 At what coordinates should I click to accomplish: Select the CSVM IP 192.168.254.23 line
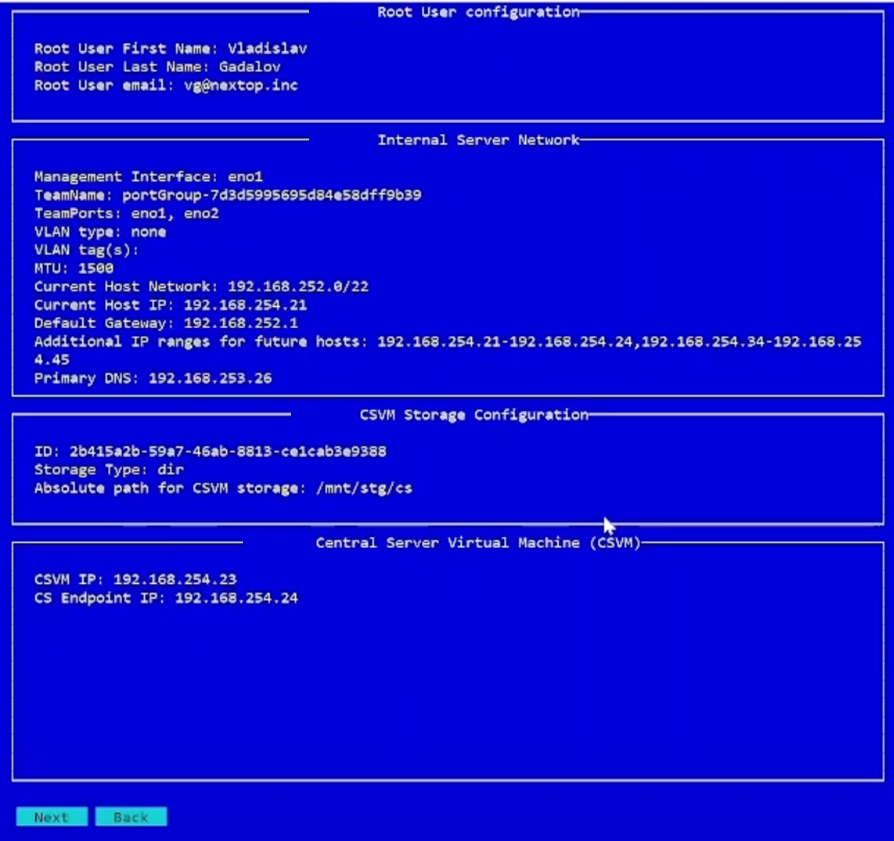(x=135, y=580)
